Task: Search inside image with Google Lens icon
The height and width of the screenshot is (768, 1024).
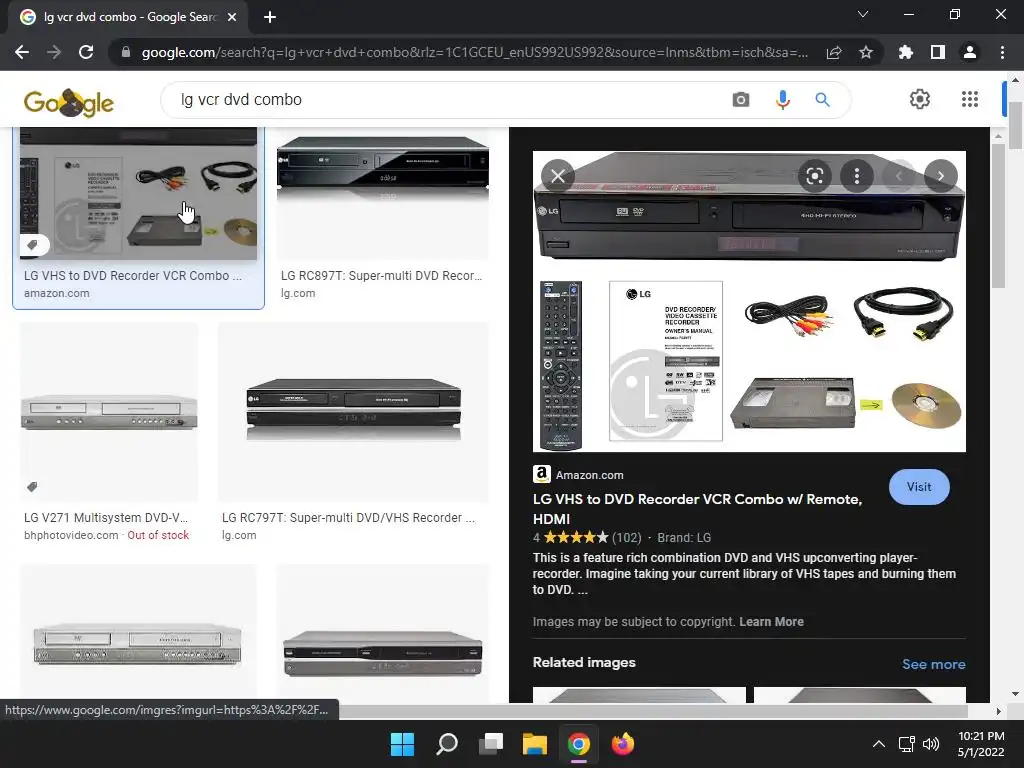Action: point(814,176)
